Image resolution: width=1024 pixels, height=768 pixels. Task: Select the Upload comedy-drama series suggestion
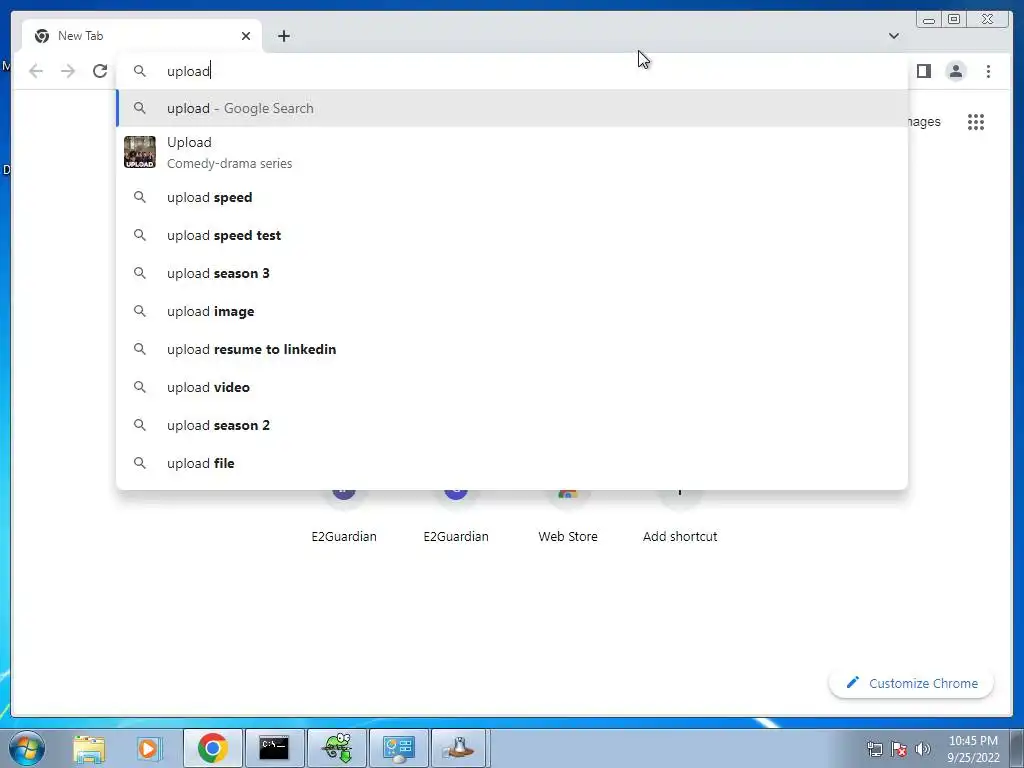click(513, 152)
